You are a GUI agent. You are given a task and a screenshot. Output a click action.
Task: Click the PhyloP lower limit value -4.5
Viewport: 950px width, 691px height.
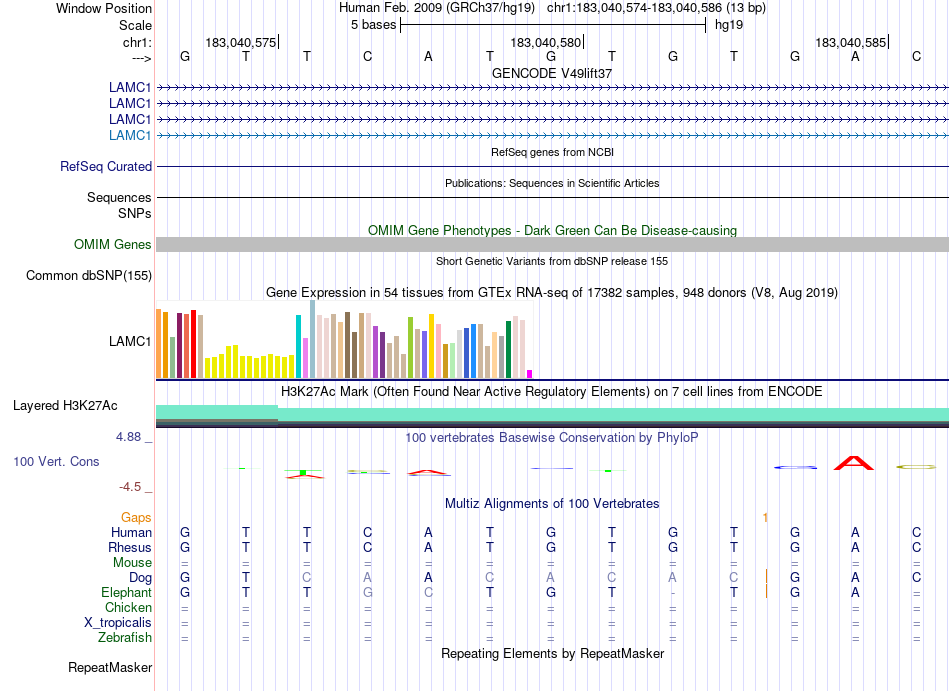[x=130, y=487]
